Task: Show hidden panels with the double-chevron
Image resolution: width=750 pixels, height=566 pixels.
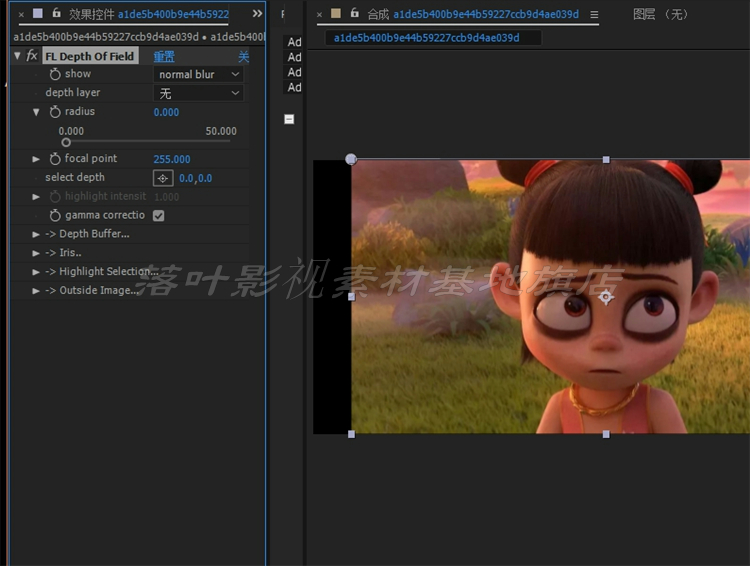Action: click(x=257, y=13)
